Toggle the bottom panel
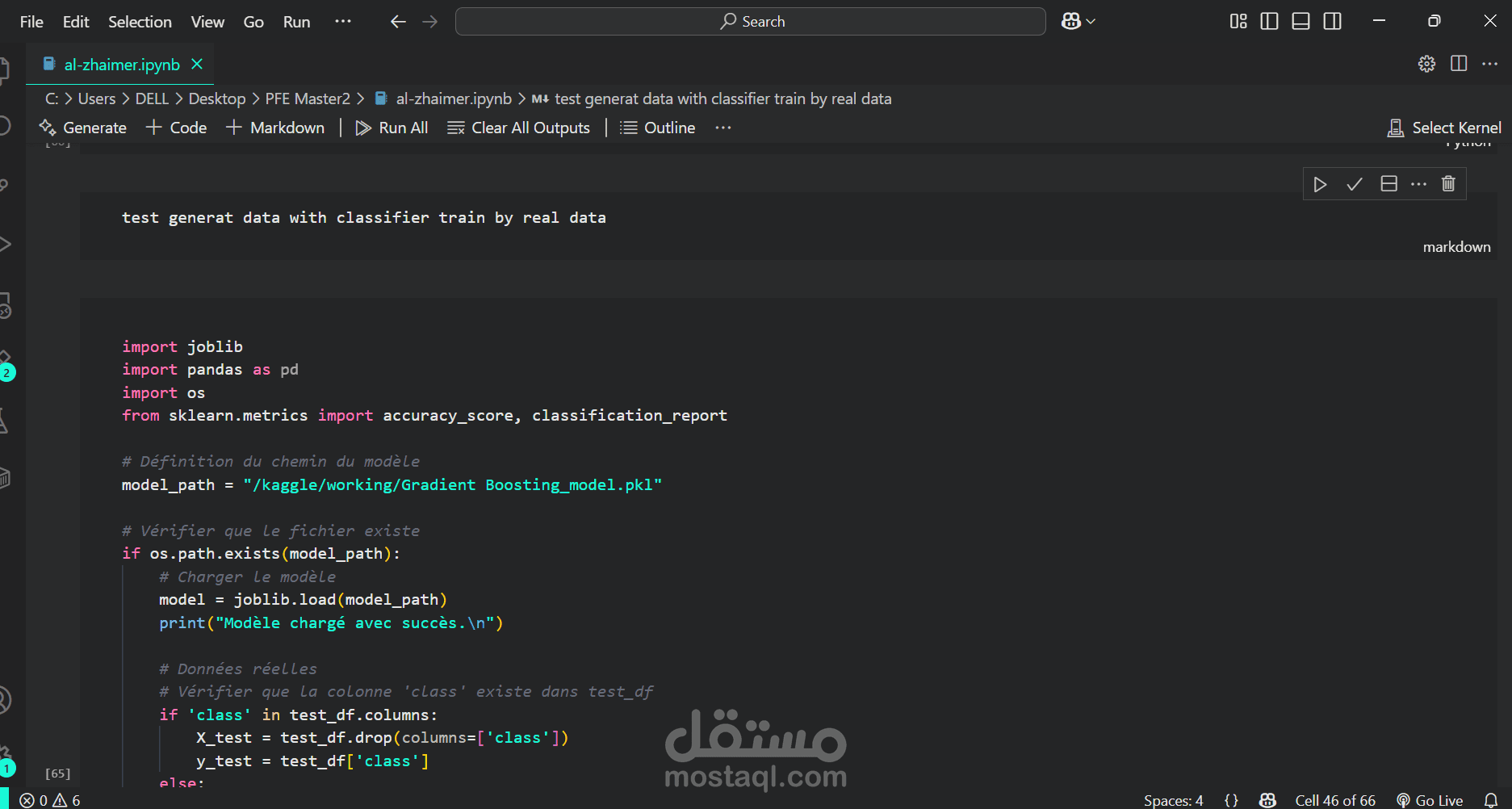The width and height of the screenshot is (1512, 809). click(x=1300, y=22)
